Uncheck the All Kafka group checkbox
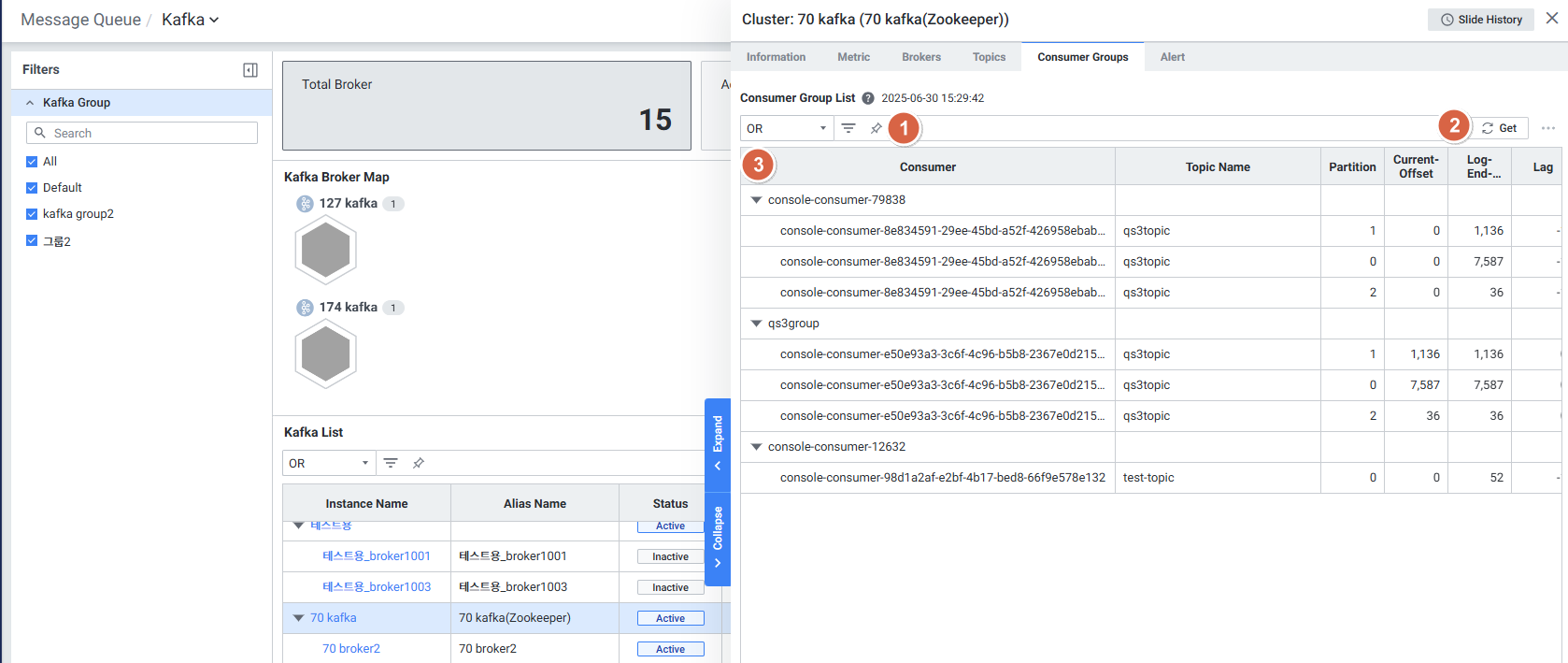Screen dimensions: 1568x663 pyautogui.click(x=32, y=162)
